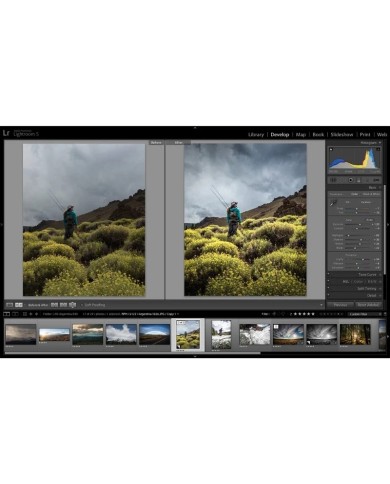Adjust the Contrast slider
Image resolution: width=390 pixels, height=484 pixels.
[x=357, y=229]
